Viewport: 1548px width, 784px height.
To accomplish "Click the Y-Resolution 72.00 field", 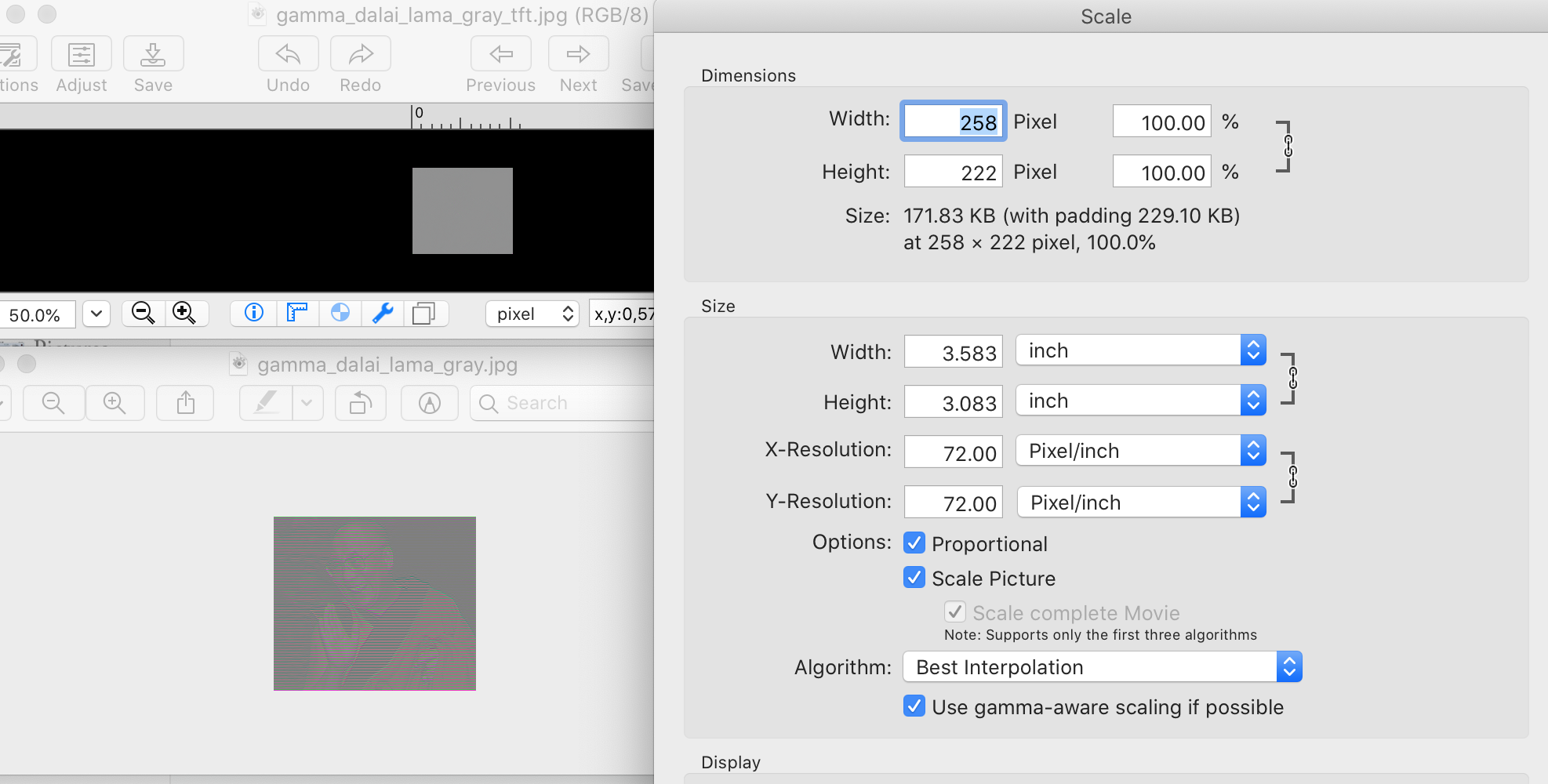I will coord(953,503).
